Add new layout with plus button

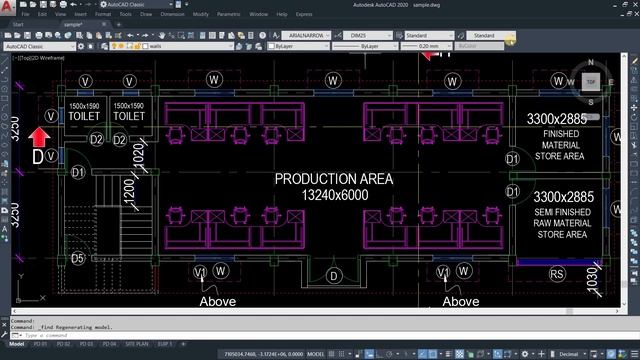tap(183, 344)
